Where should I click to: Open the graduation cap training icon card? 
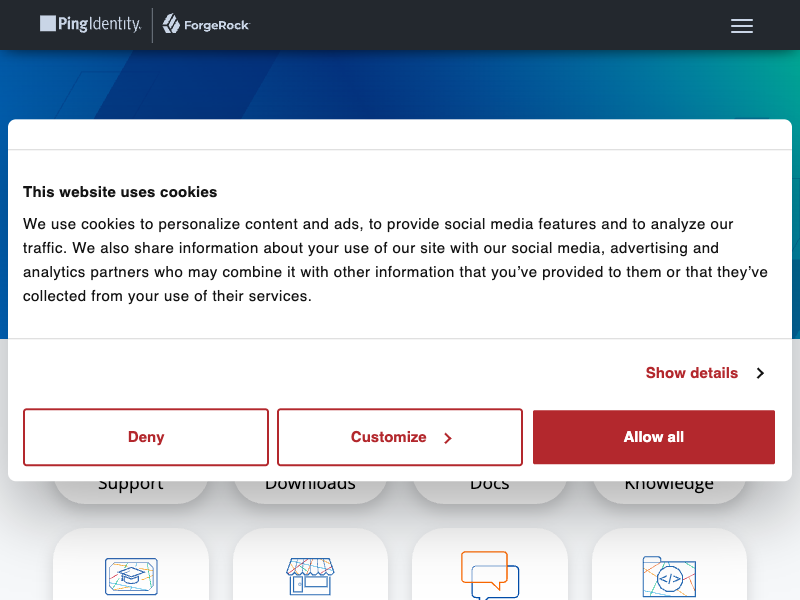click(131, 565)
